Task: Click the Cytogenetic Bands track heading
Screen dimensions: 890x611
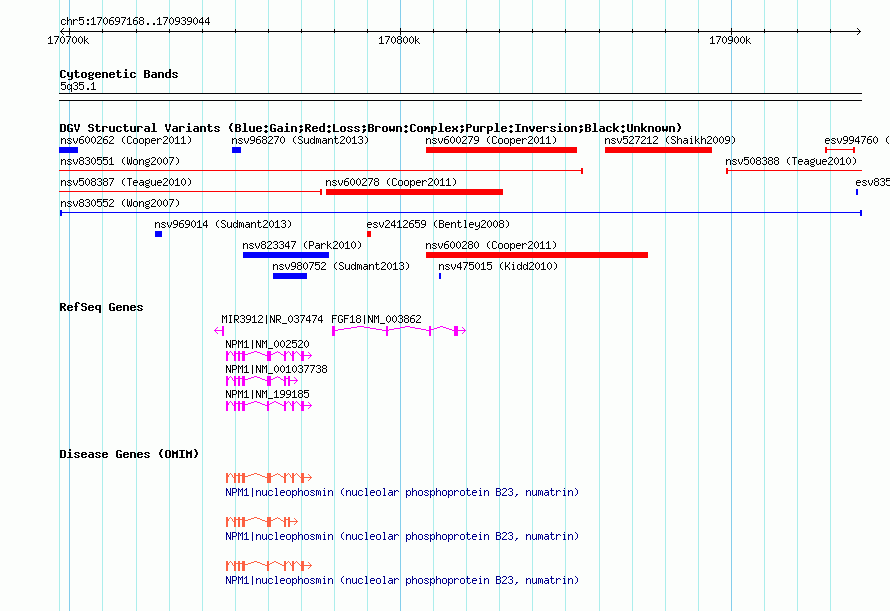Action: point(119,74)
